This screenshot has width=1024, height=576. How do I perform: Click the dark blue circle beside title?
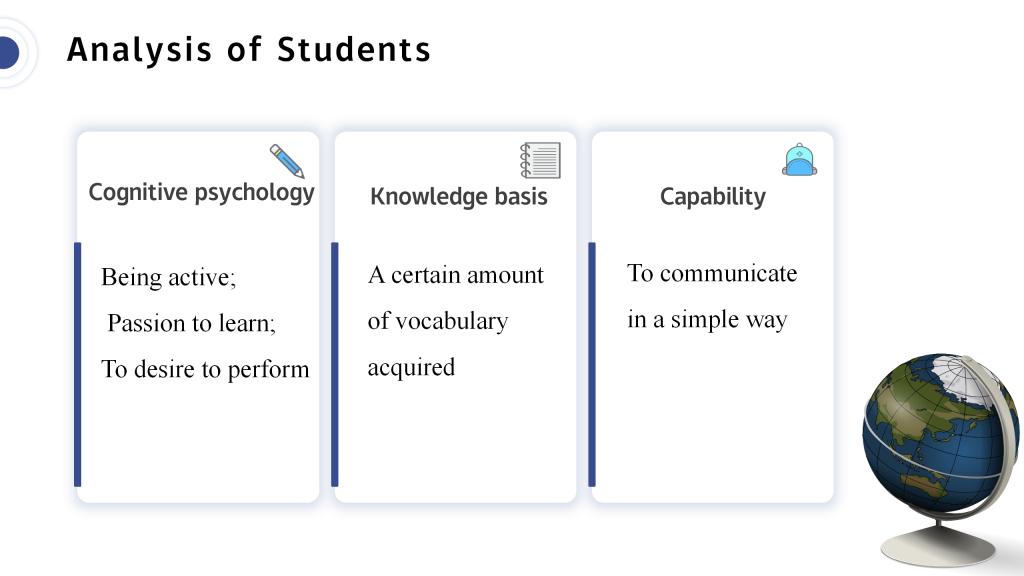(x=9, y=52)
